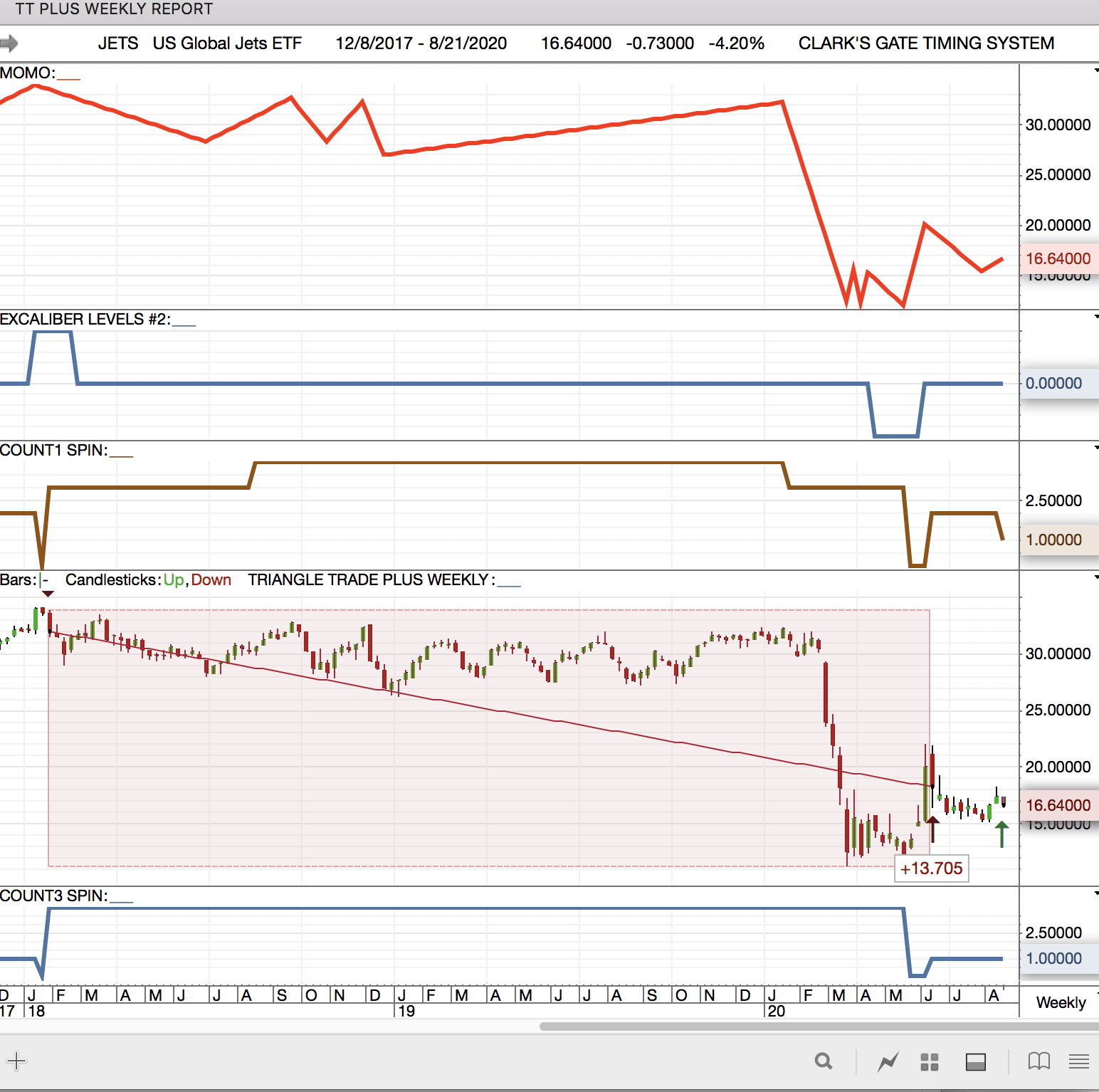Viewport: 1099px width, 1092px height.
Task: Click the 19 year label on the time axis
Action: coord(406,1011)
